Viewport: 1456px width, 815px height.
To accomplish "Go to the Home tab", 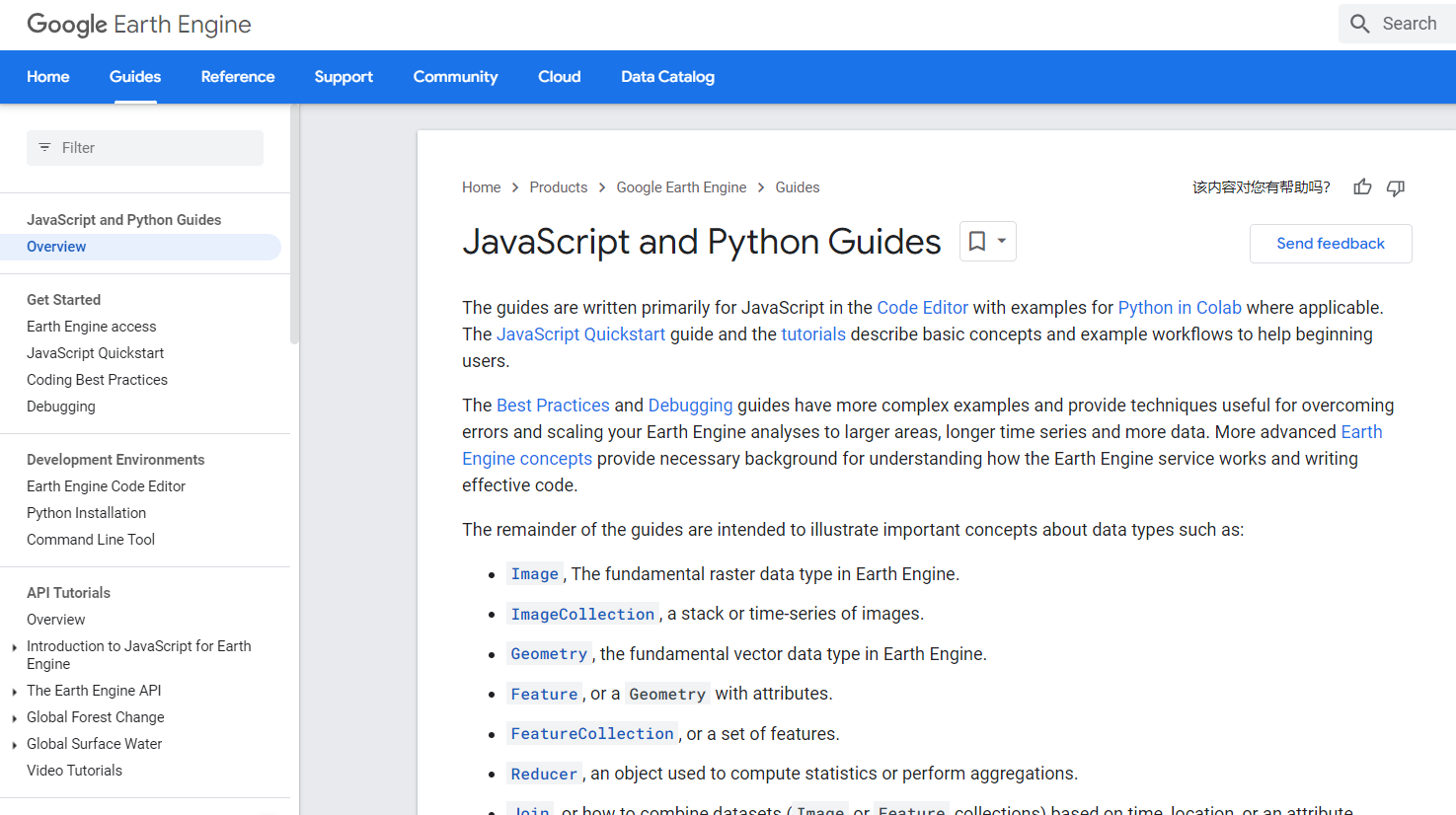I will point(47,77).
